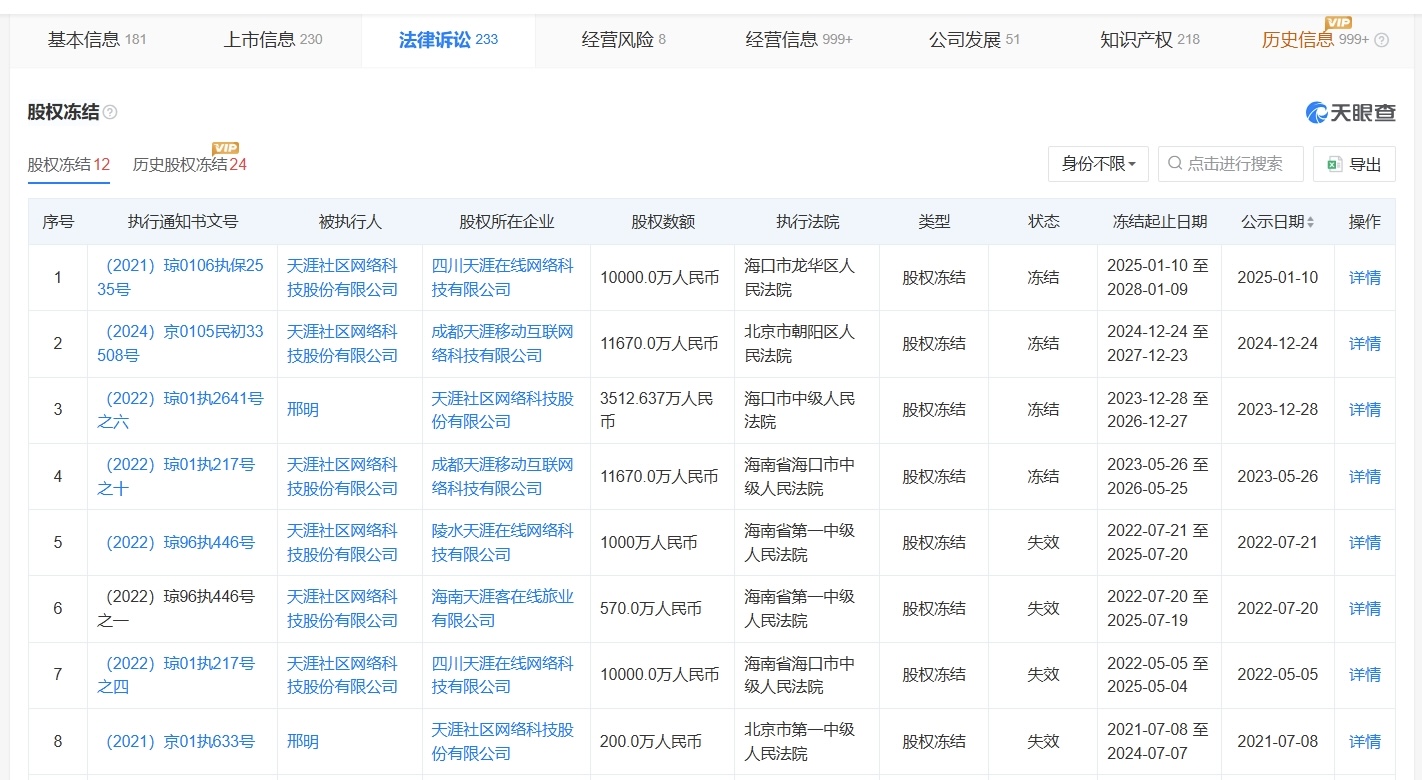Viewport: 1422px width, 780px height.
Task: View 详情 for row 4
Action: tap(1365, 477)
